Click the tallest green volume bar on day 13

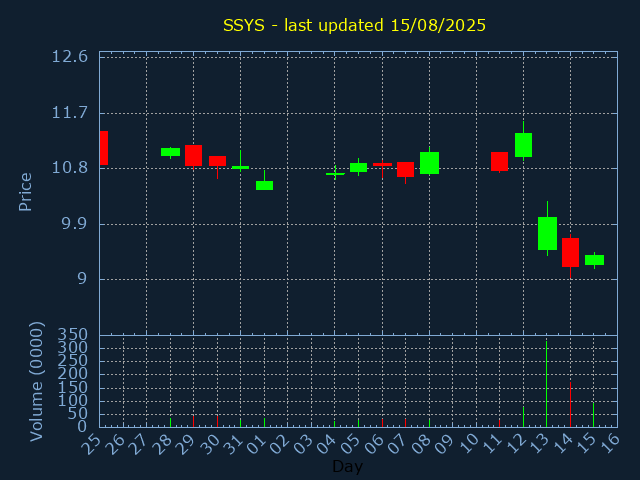coord(547,384)
